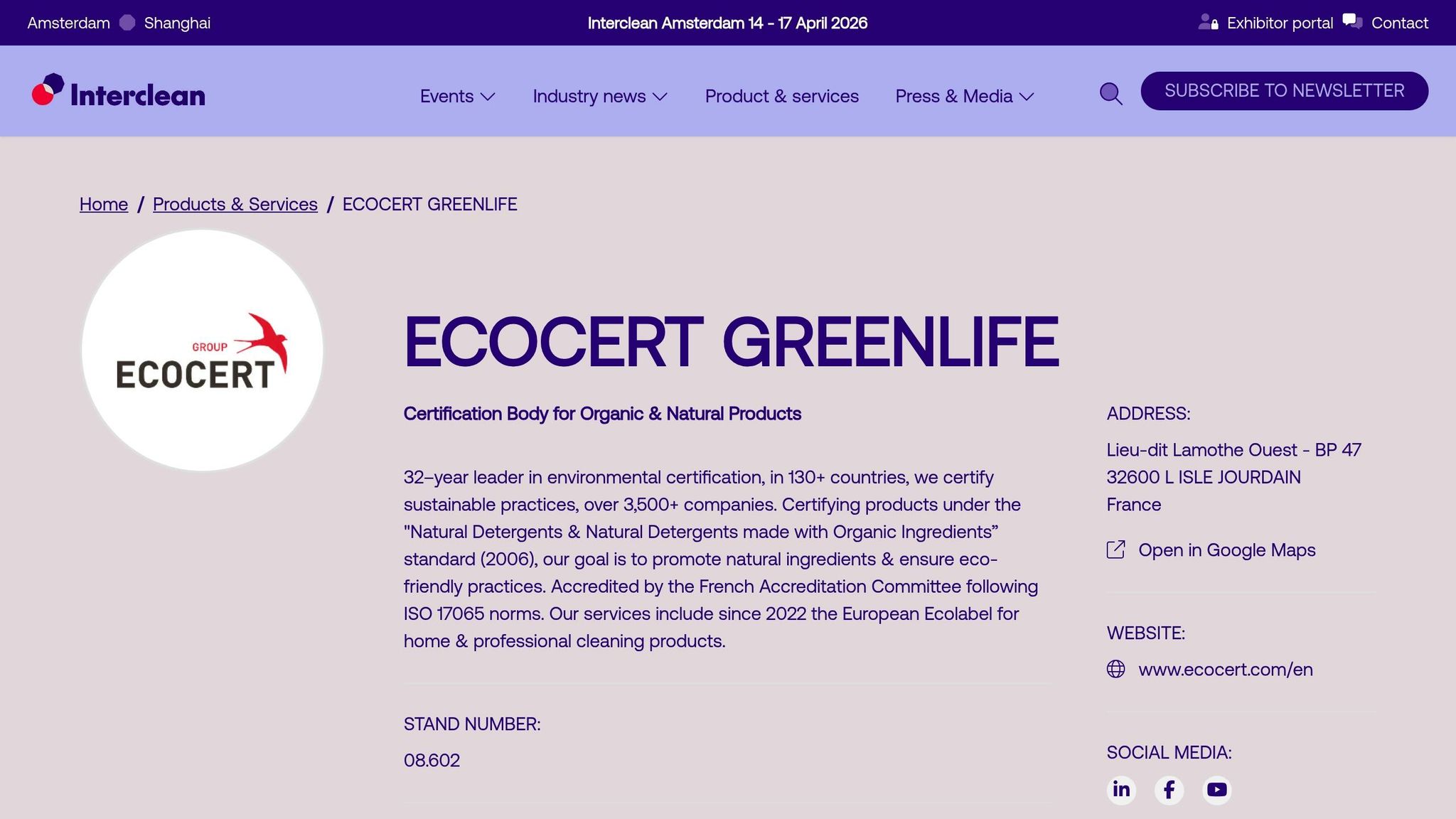Viewport: 1456px width, 819px height.
Task: Click the Exhibitor portal person icon
Action: (x=1208, y=22)
